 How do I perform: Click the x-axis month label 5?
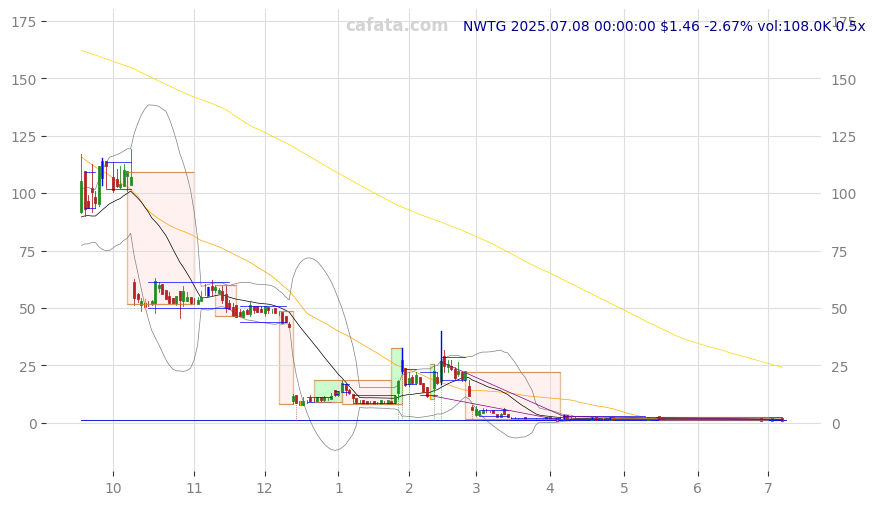[624, 488]
